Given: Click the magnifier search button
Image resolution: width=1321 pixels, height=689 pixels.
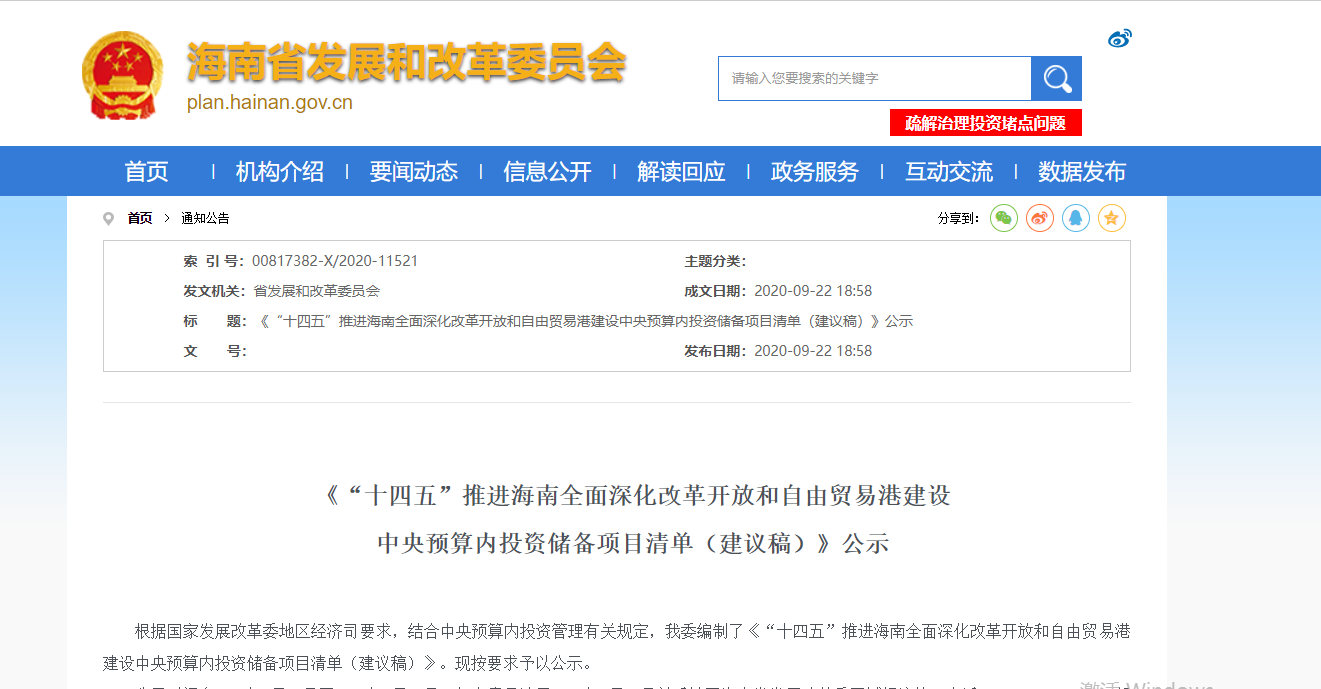Looking at the screenshot, I should [x=1056, y=78].
